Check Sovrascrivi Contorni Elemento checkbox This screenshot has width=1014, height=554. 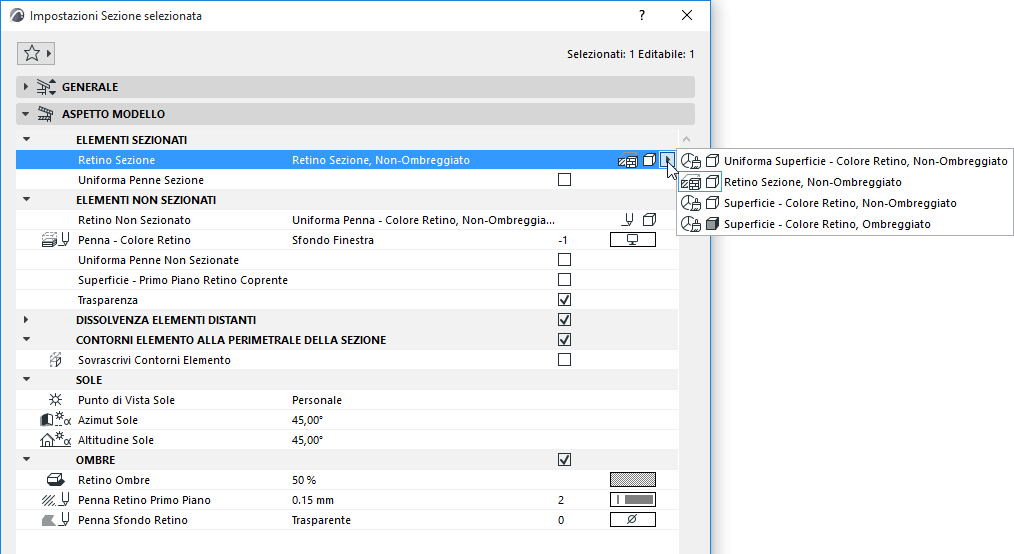(565, 360)
